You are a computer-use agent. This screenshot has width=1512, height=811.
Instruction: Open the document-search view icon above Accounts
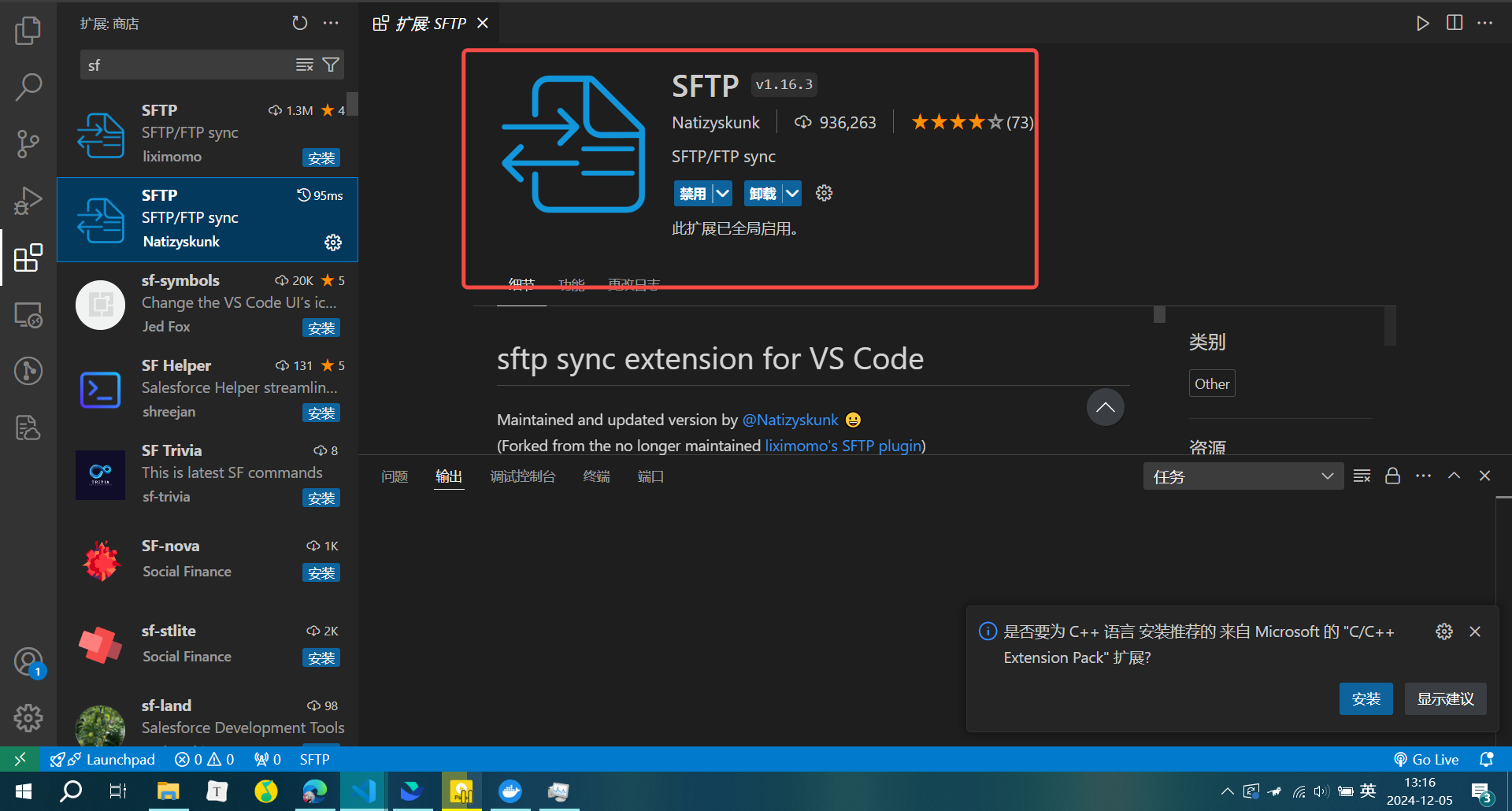pos(28,428)
